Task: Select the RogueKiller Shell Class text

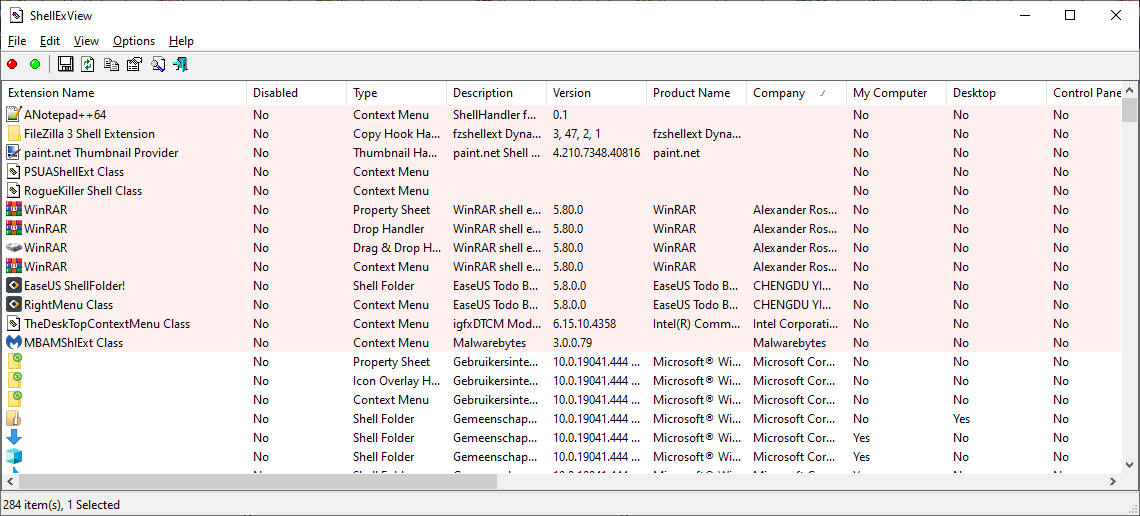Action: [x=83, y=191]
